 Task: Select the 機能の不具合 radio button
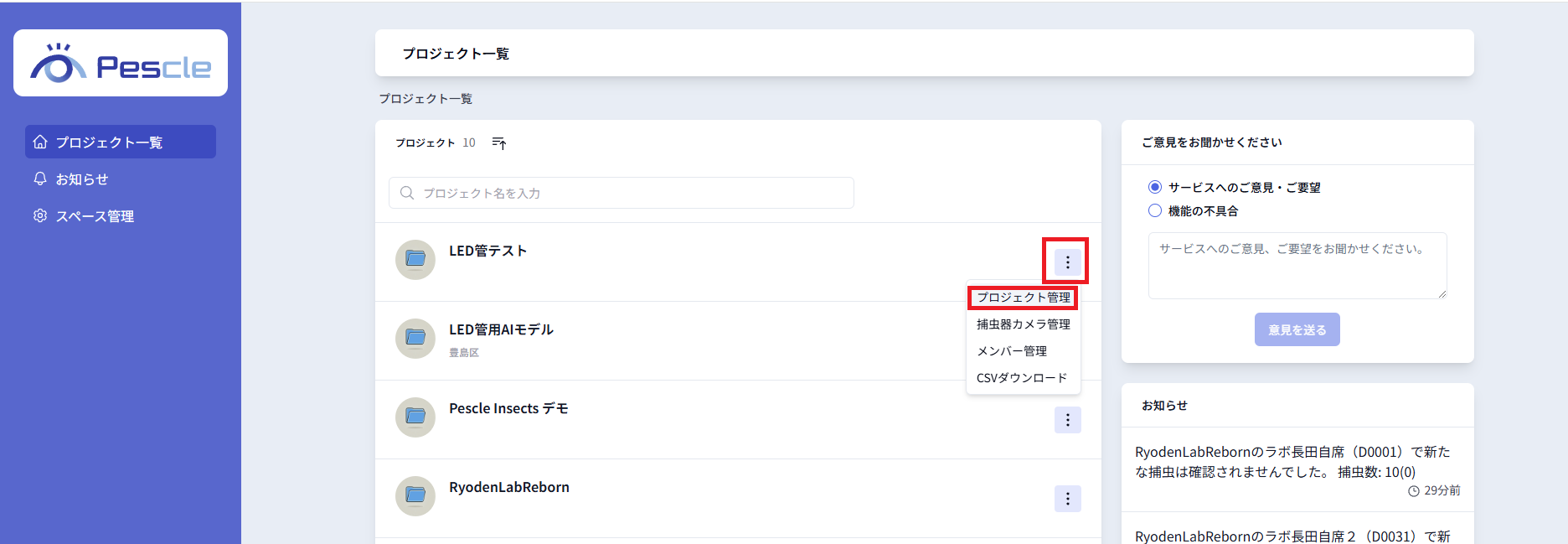coord(1155,210)
